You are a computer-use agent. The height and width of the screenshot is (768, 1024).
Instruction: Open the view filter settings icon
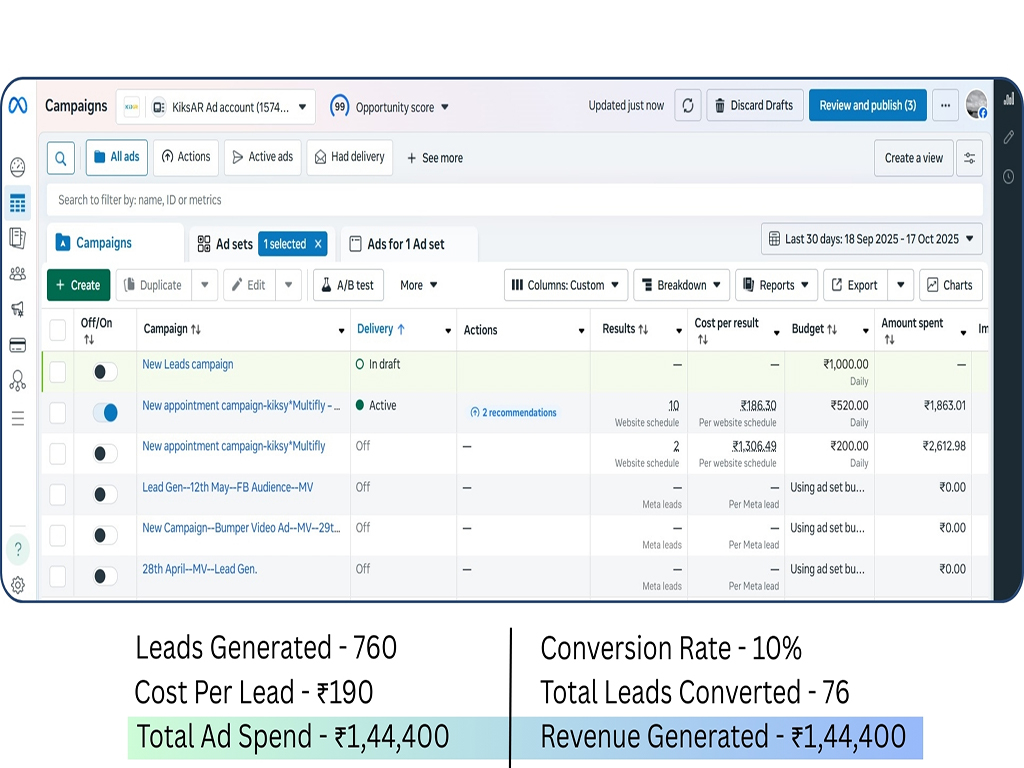(968, 158)
